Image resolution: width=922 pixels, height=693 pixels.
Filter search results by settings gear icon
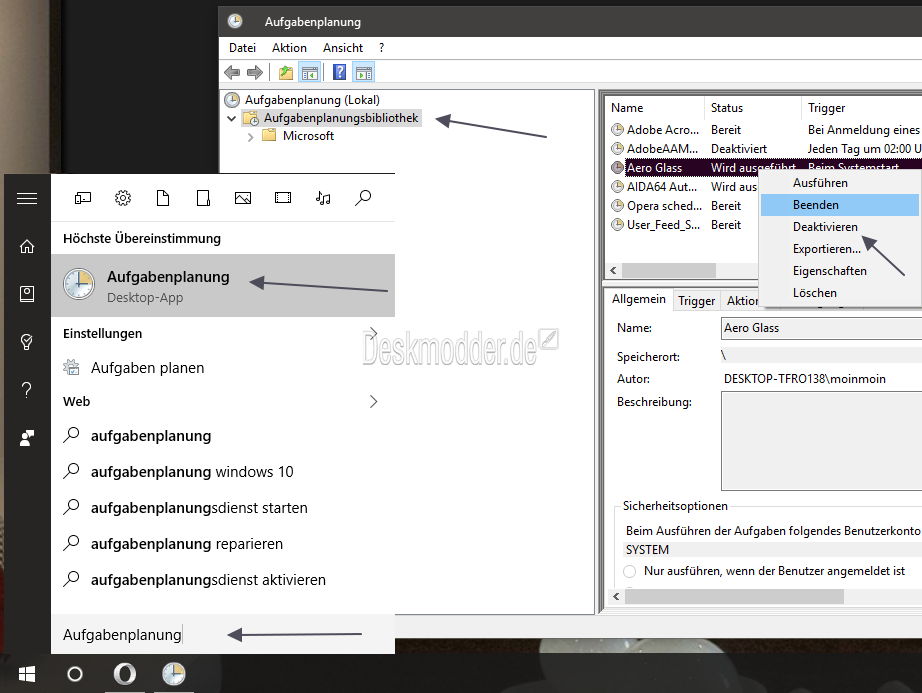pyautogui.click(x=123, y=198)
